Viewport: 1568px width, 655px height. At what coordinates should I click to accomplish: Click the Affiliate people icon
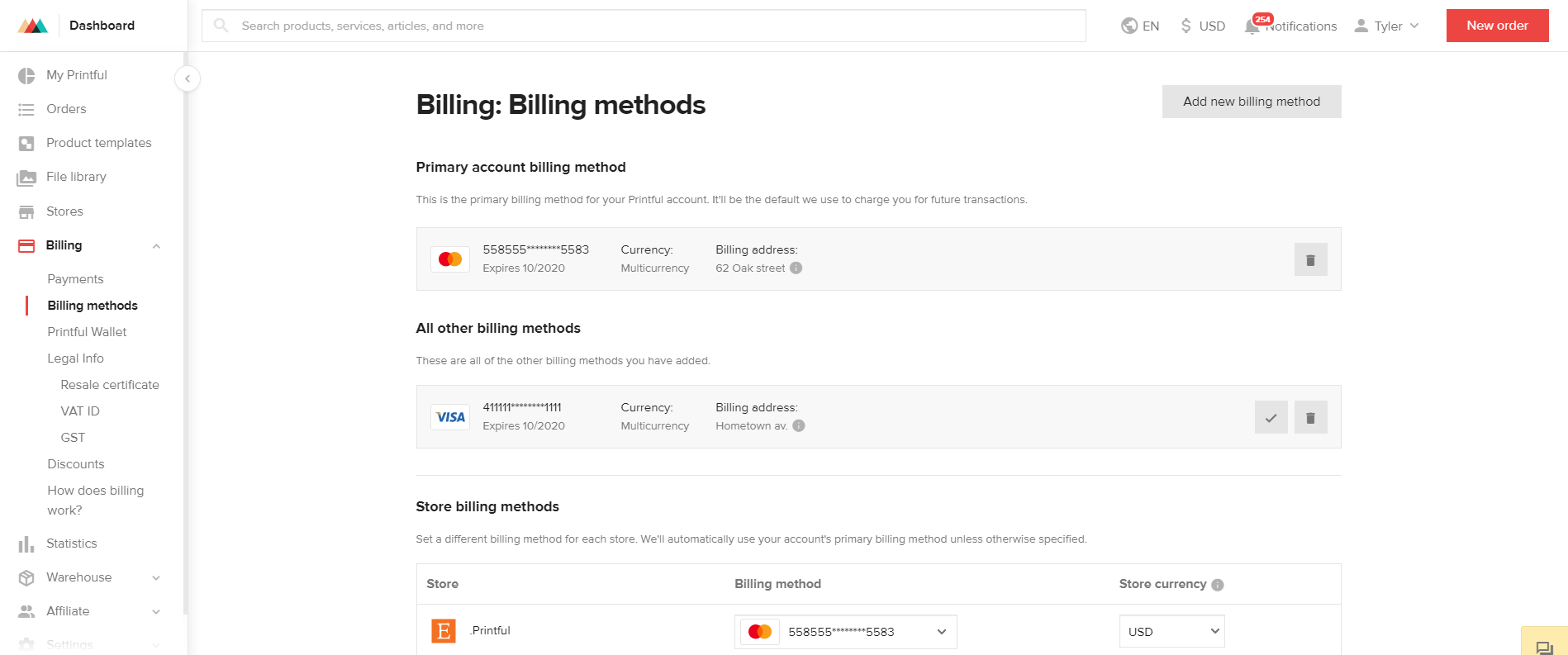pos(26,611)
